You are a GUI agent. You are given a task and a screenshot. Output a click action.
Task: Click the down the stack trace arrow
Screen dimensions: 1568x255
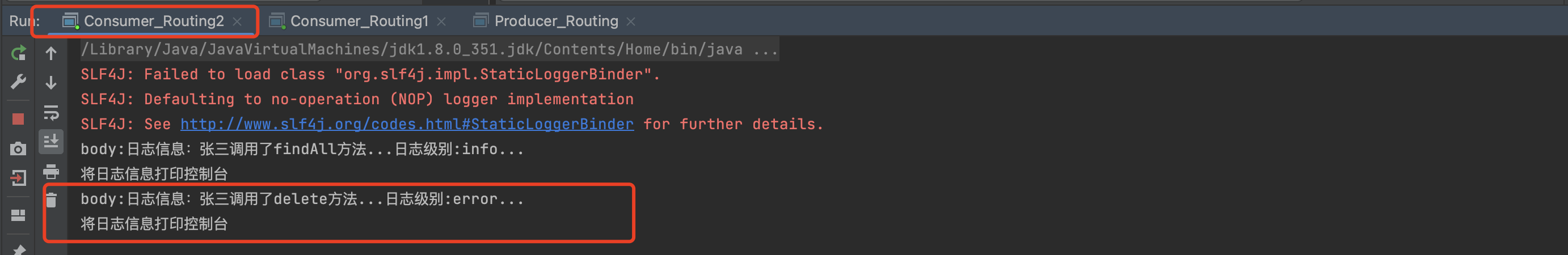pos(51,82)
